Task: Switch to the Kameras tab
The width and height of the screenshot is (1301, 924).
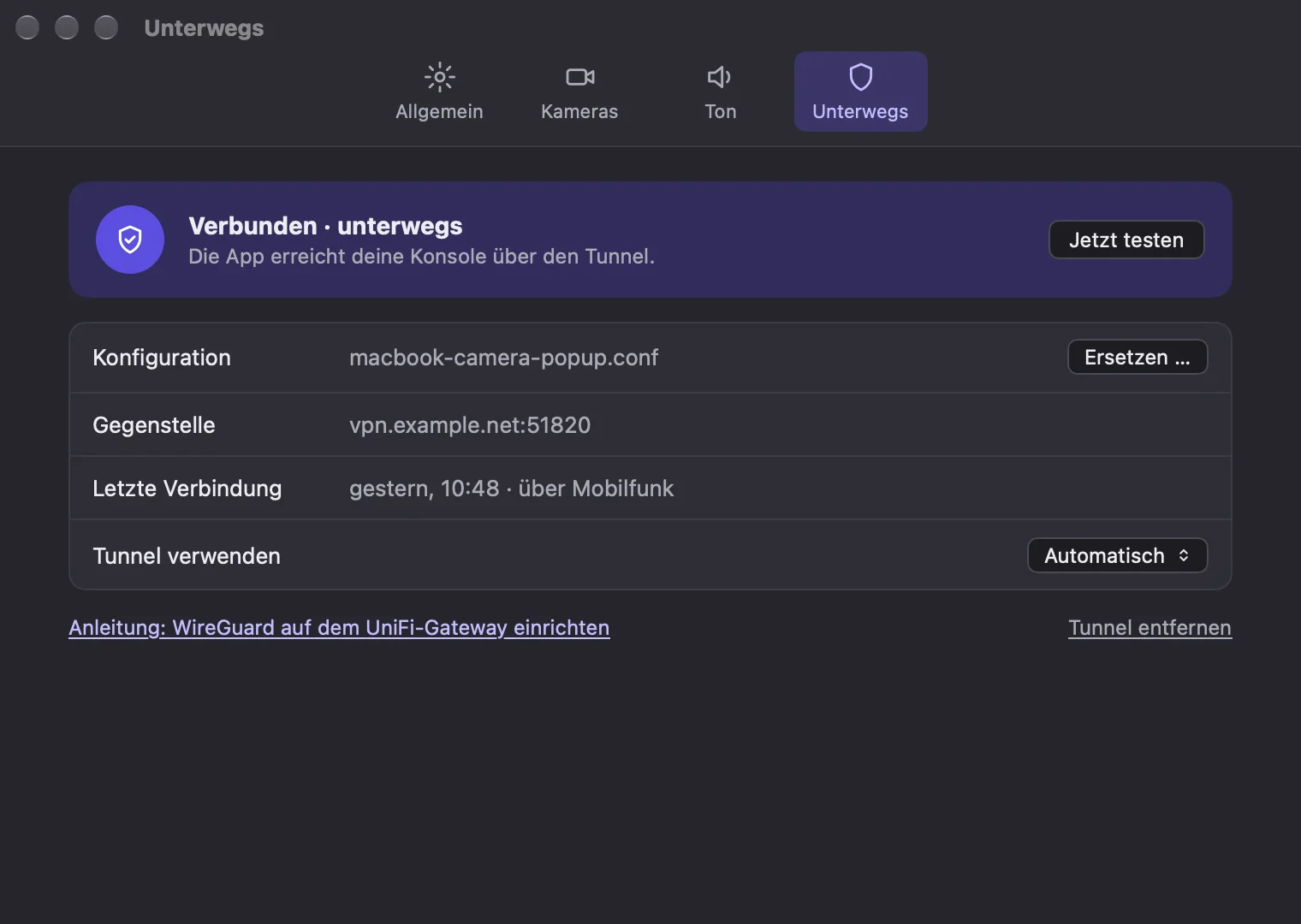Action: point(579,92)
